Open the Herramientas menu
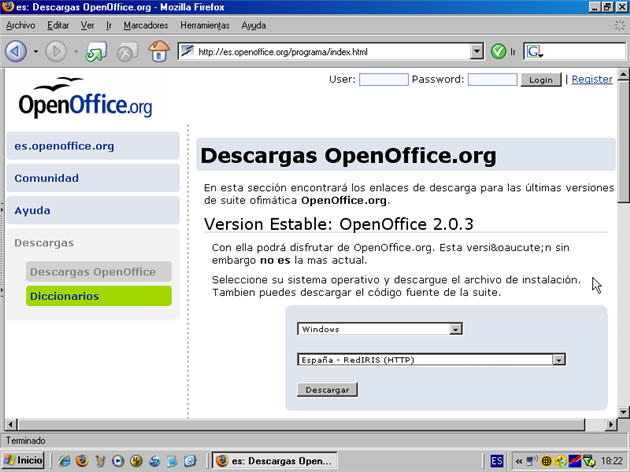 (x=204, y=24)
